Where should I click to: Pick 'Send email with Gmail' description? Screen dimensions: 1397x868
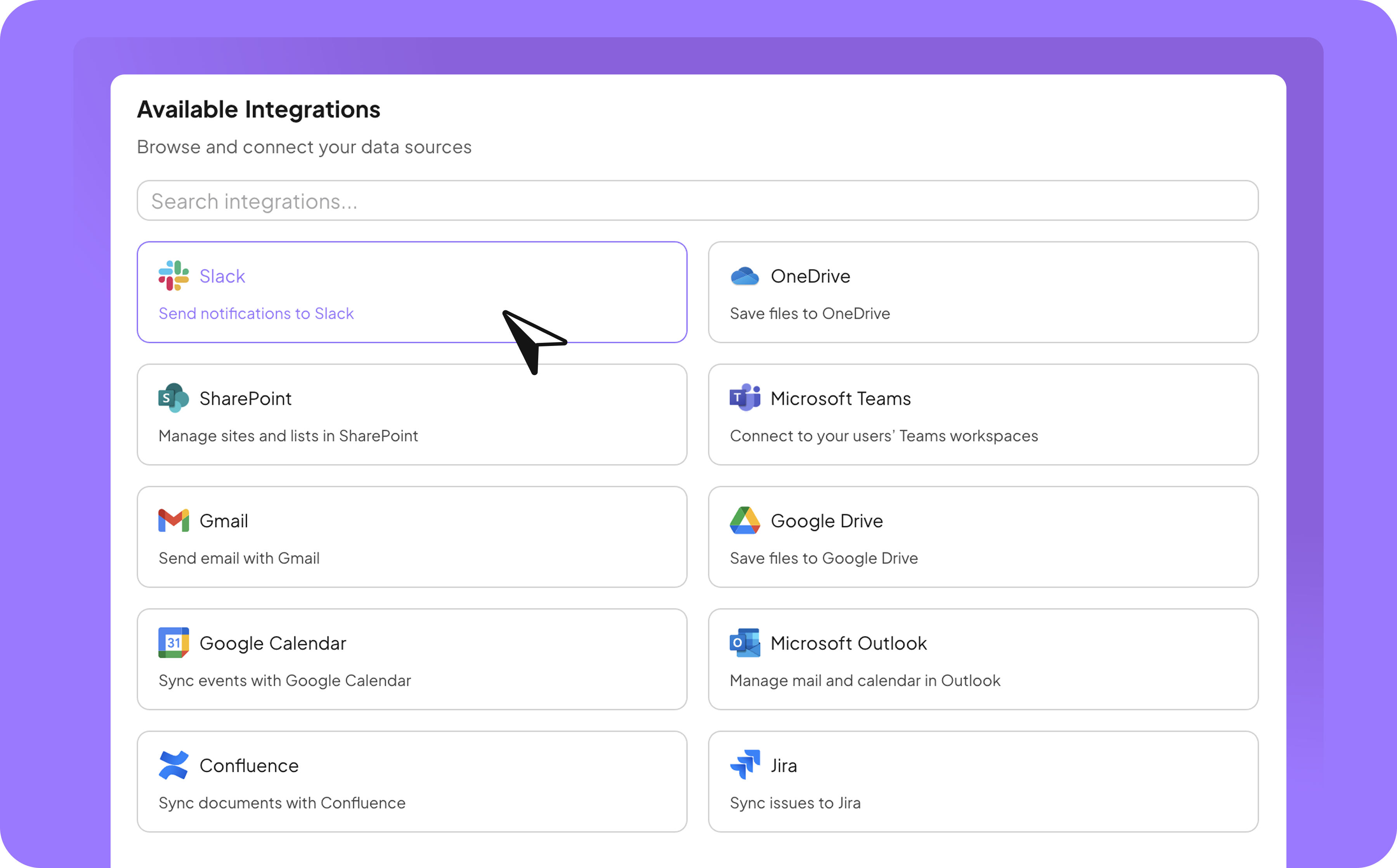point(239,558)
